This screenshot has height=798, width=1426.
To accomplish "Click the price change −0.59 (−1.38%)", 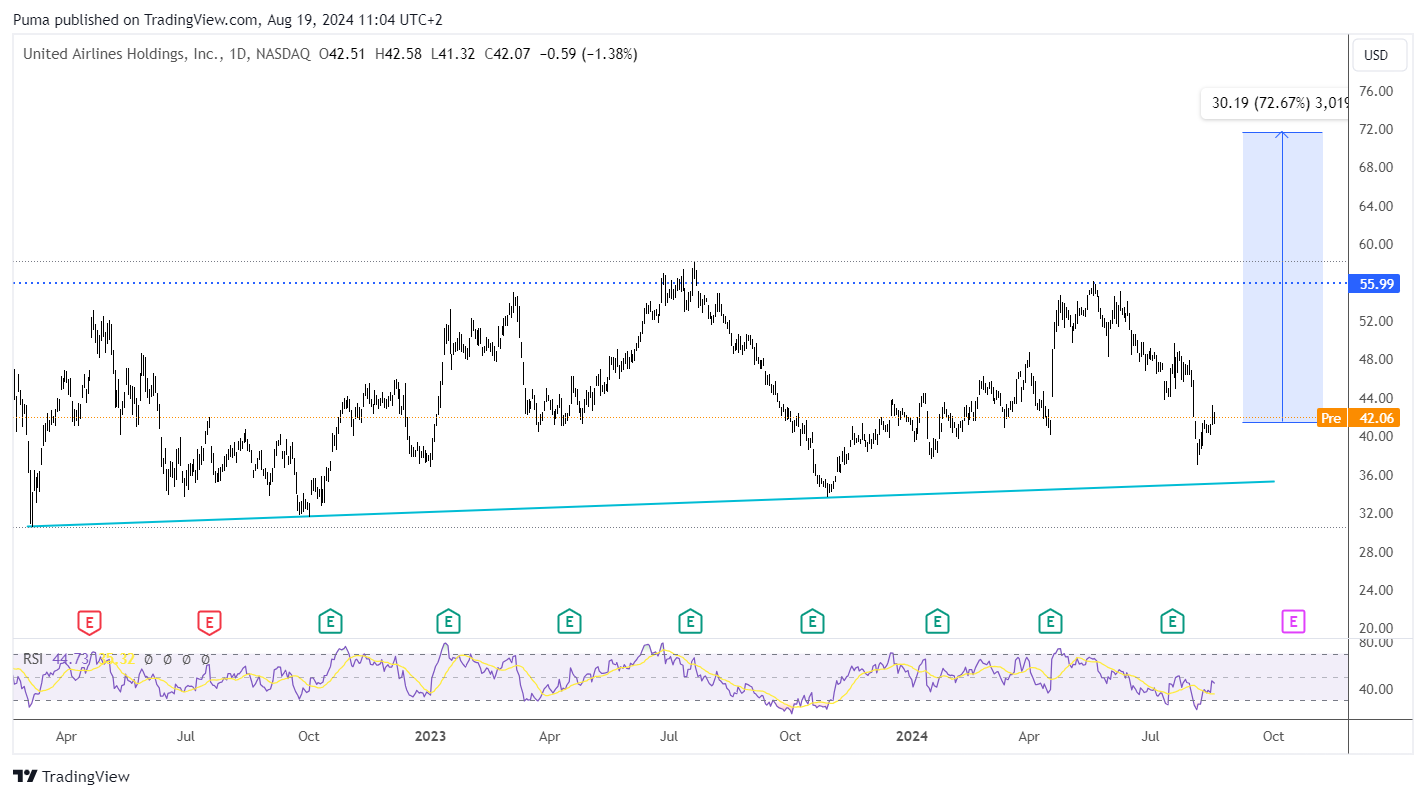I will click(588, 54).
